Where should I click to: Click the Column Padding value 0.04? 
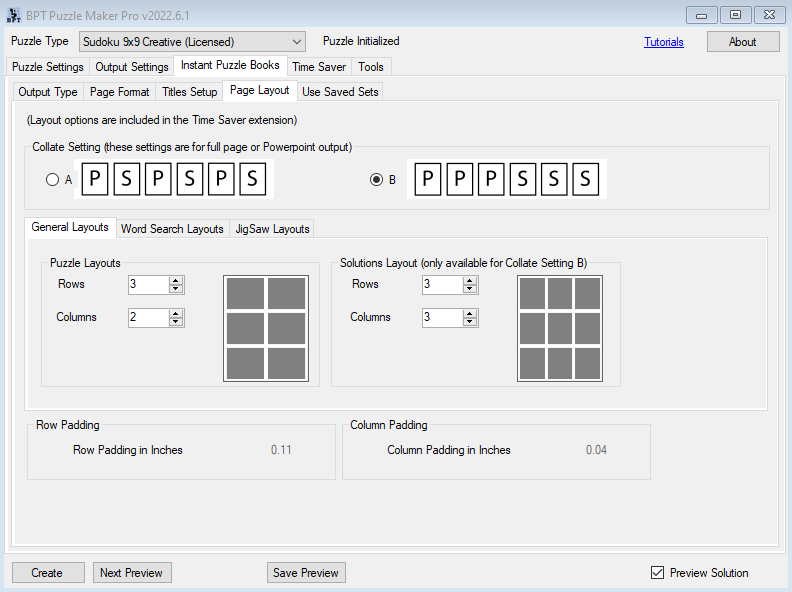(x=596, y=450)
